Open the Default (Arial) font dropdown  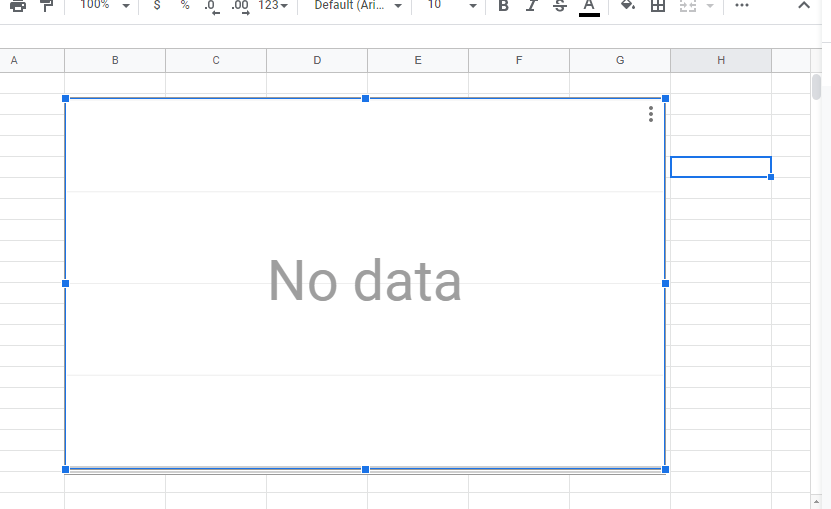tap(358, 5)
